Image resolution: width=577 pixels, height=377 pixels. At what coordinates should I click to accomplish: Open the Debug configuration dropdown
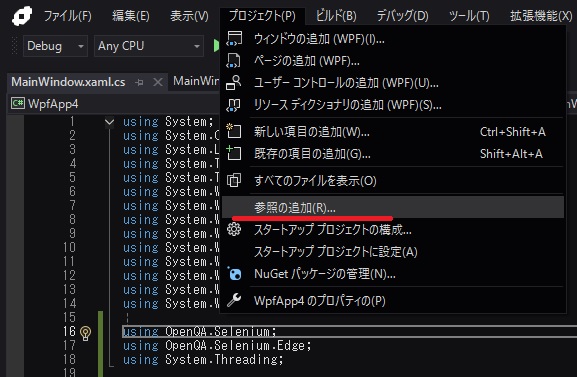[x=55, y=46]
